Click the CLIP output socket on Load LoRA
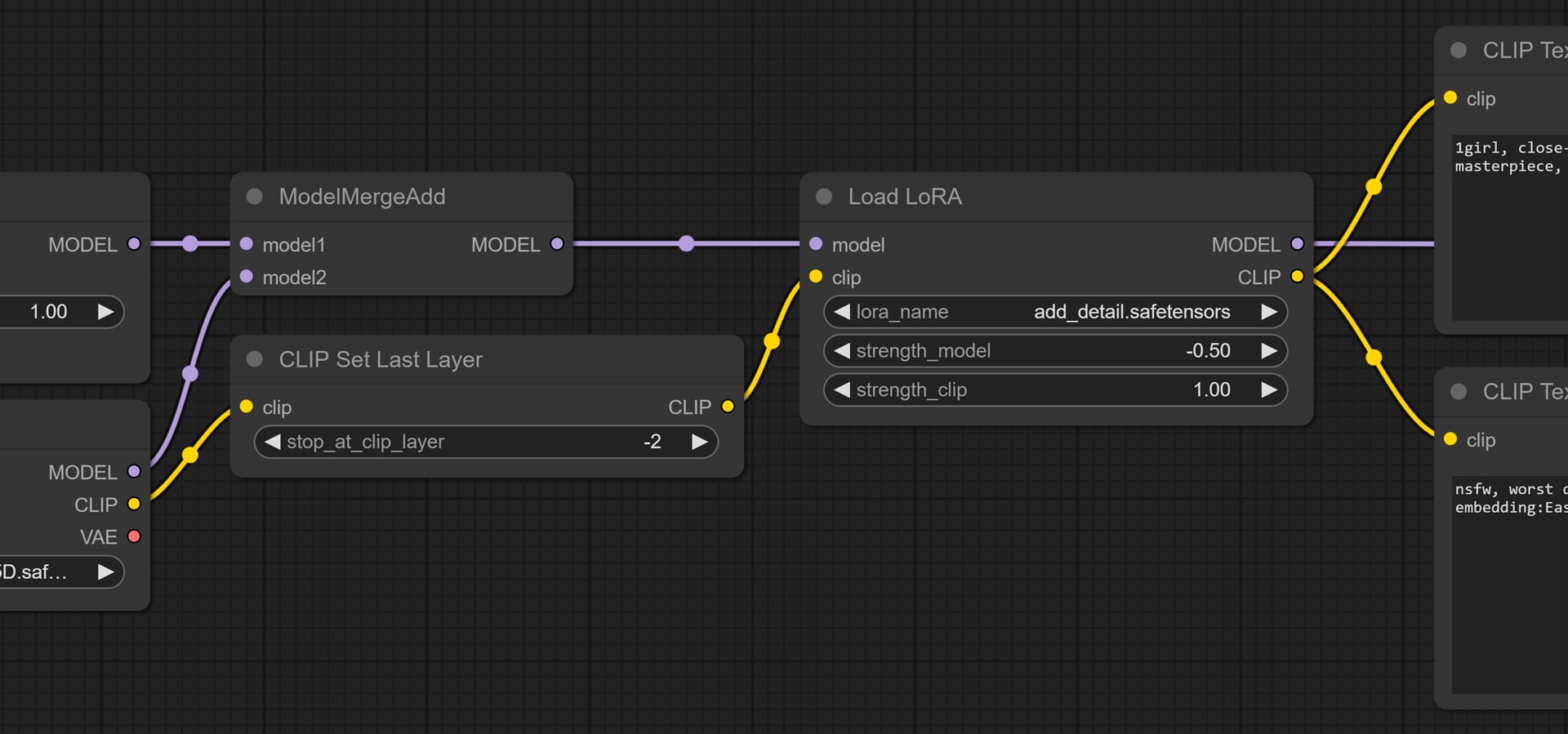The width and height of the screenshot is (1568, 734). pyautogui.click(x=1297, y=277)
